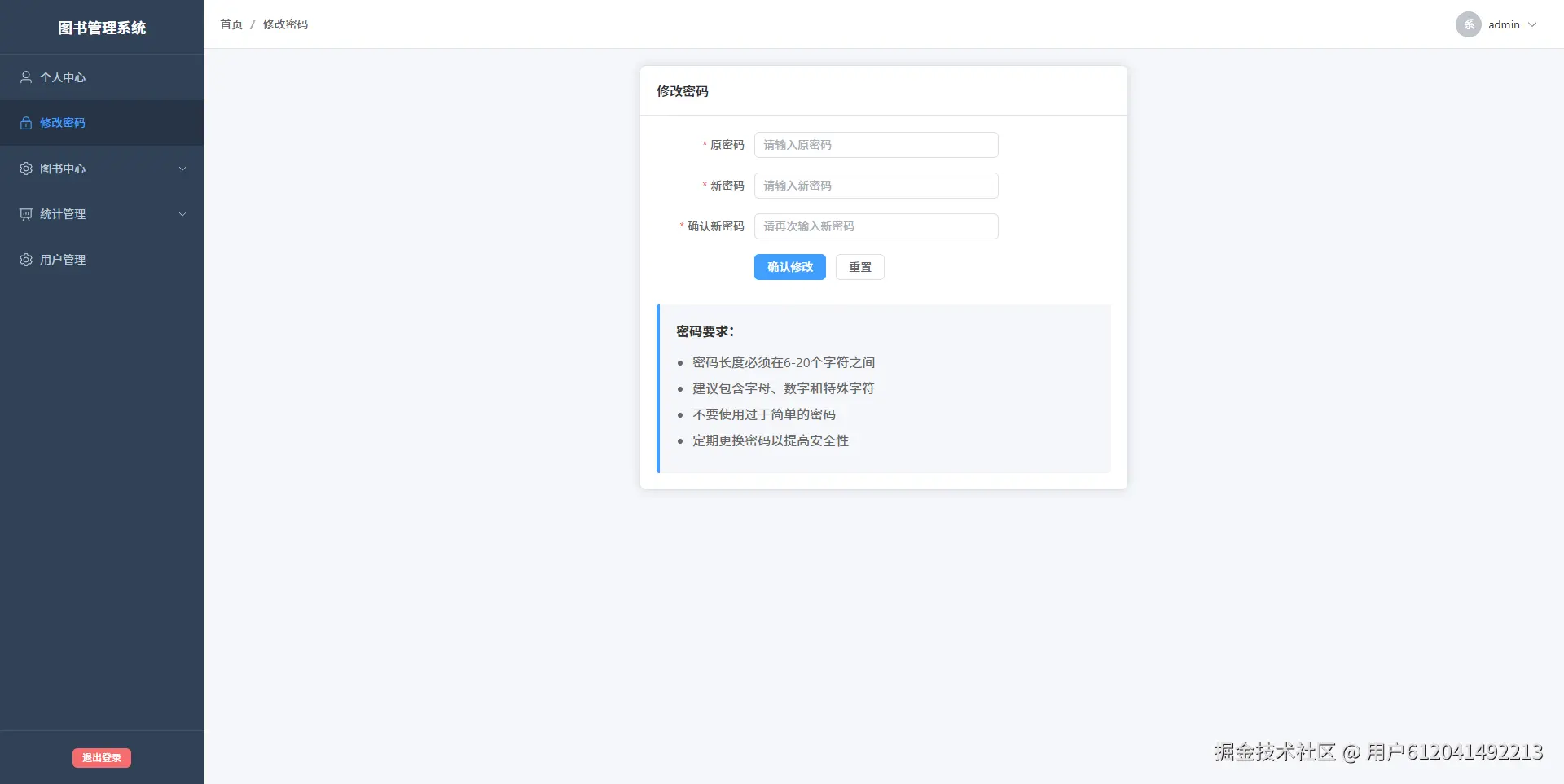Select the user icon next to 用户管理
The height and width of the screenshot is (784, 1564).
pyautogui.click(x=24, y=260)
